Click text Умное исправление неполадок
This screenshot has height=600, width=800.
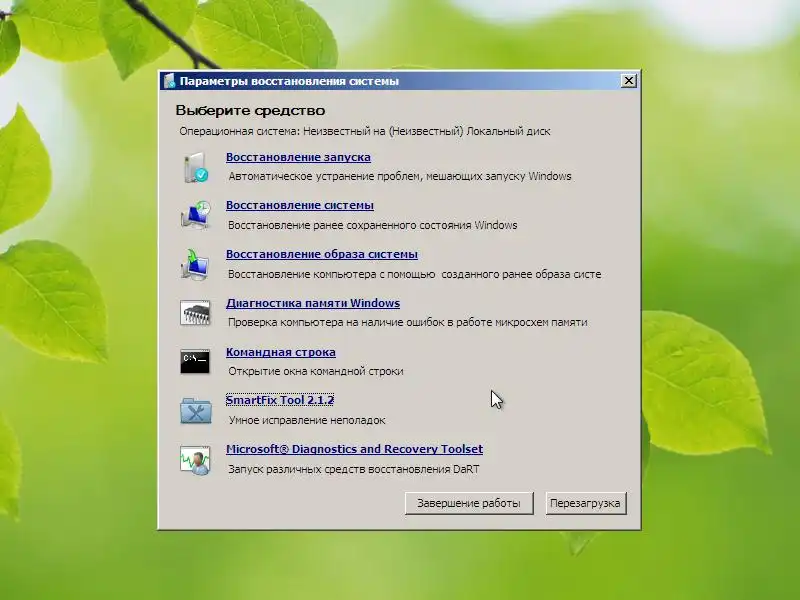tap(307, 420)
